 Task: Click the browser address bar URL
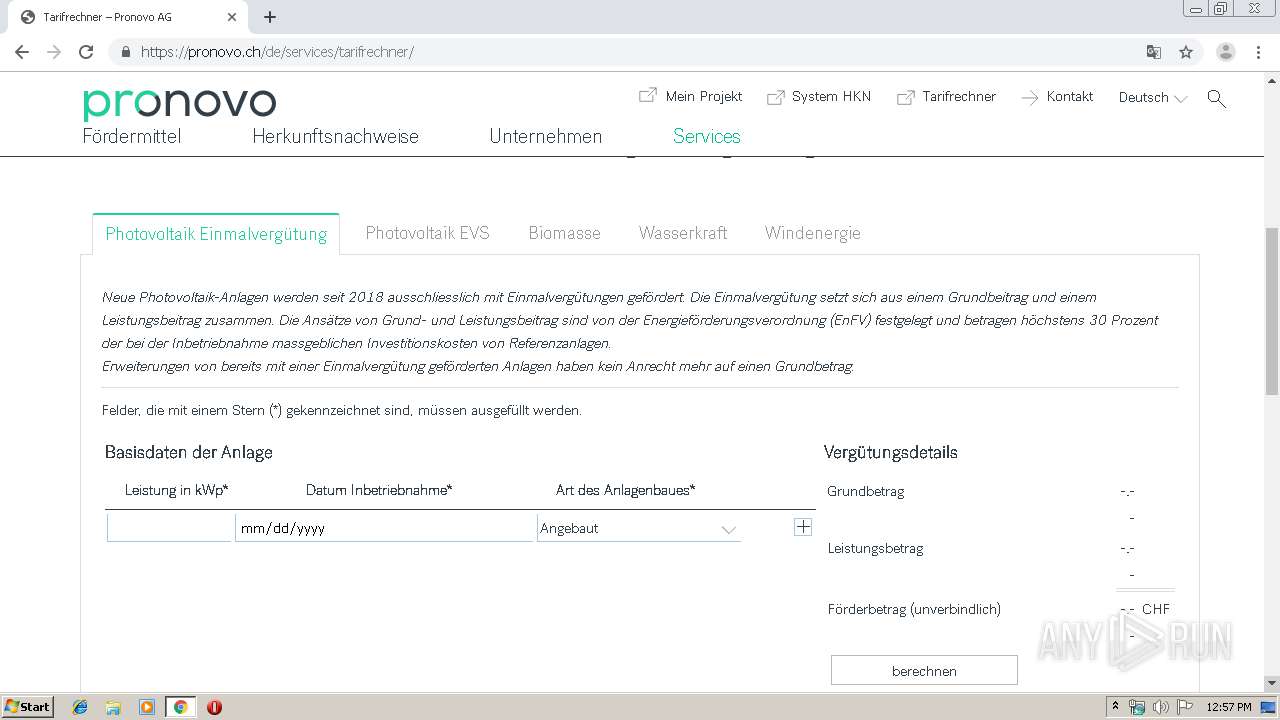277,52
